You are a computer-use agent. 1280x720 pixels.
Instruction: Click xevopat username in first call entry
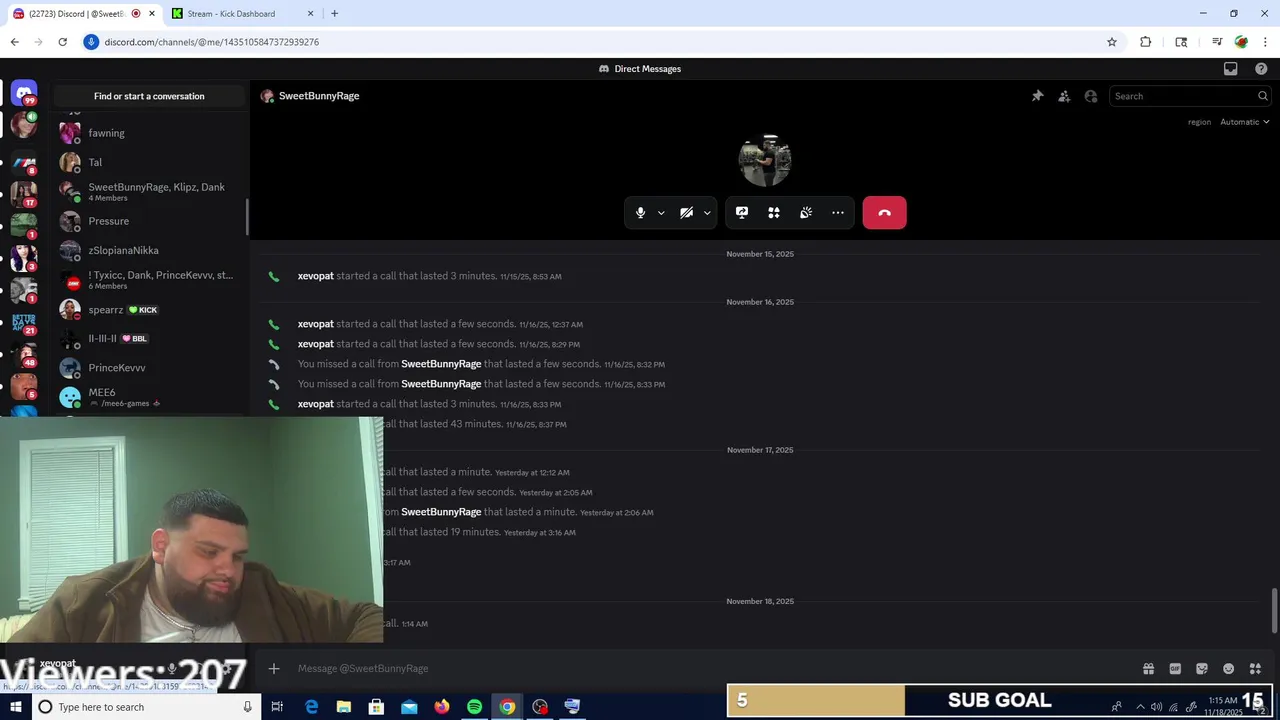316,276
